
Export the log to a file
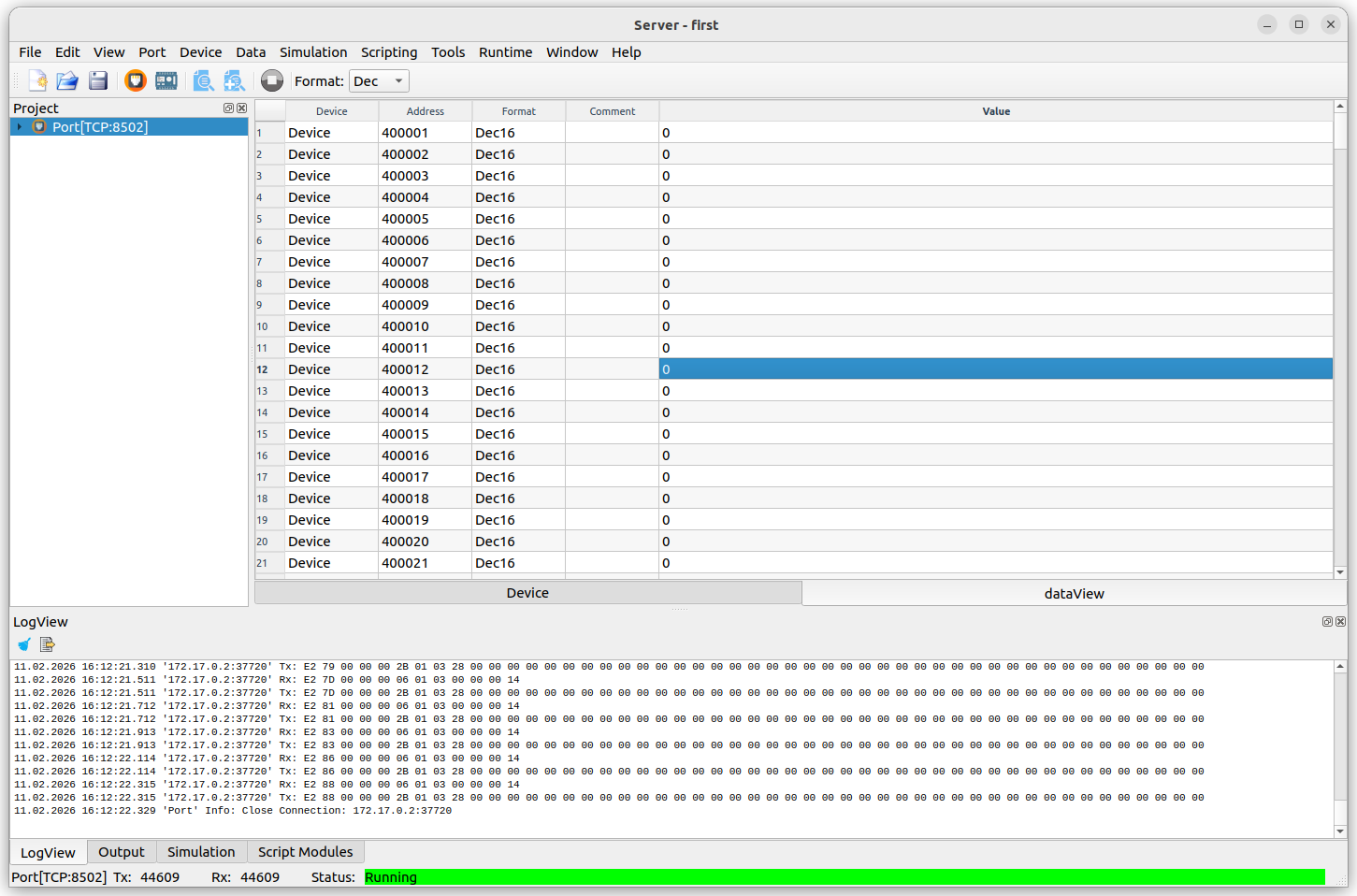47,644
